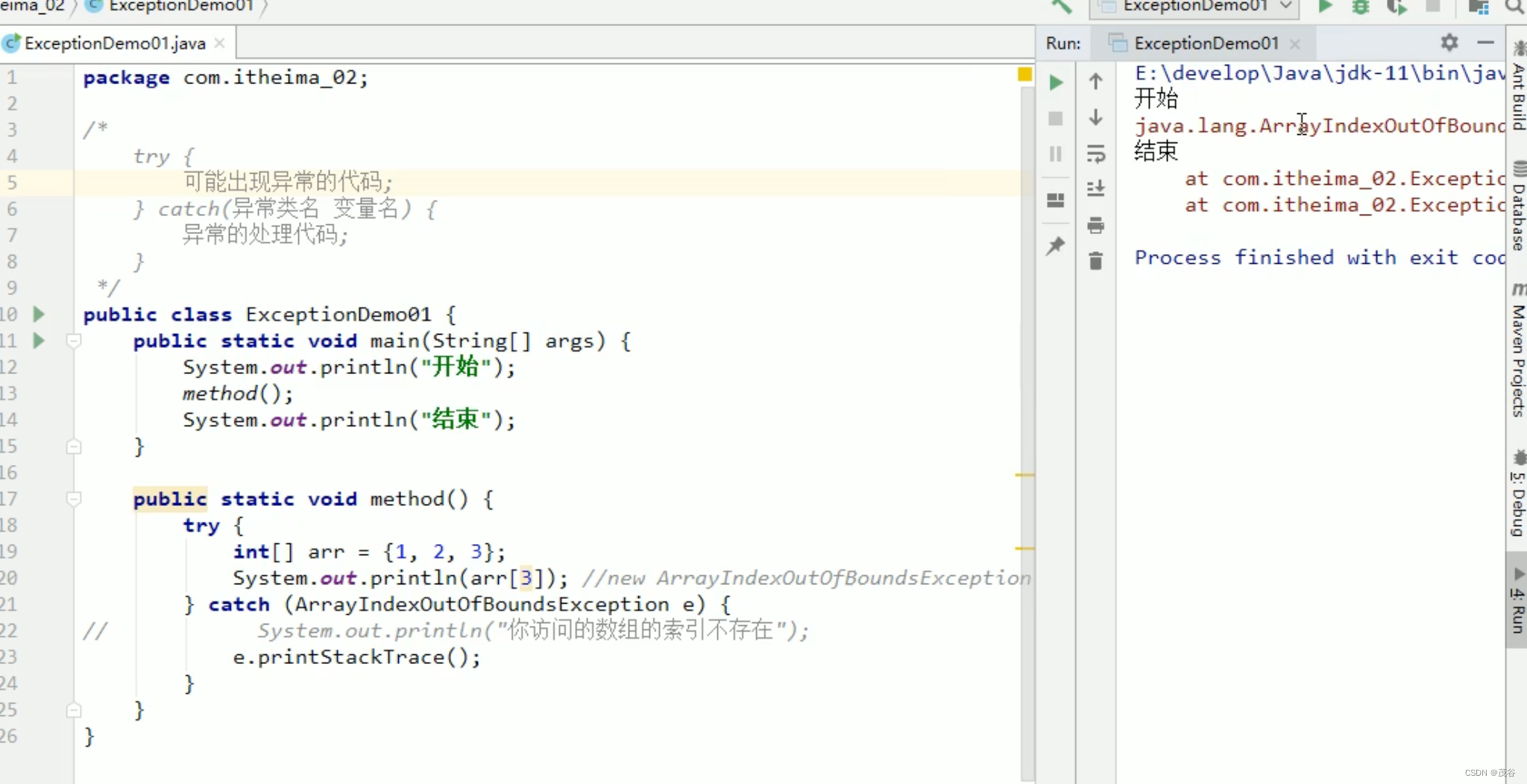Collapse method() using its fold marker

74,499
